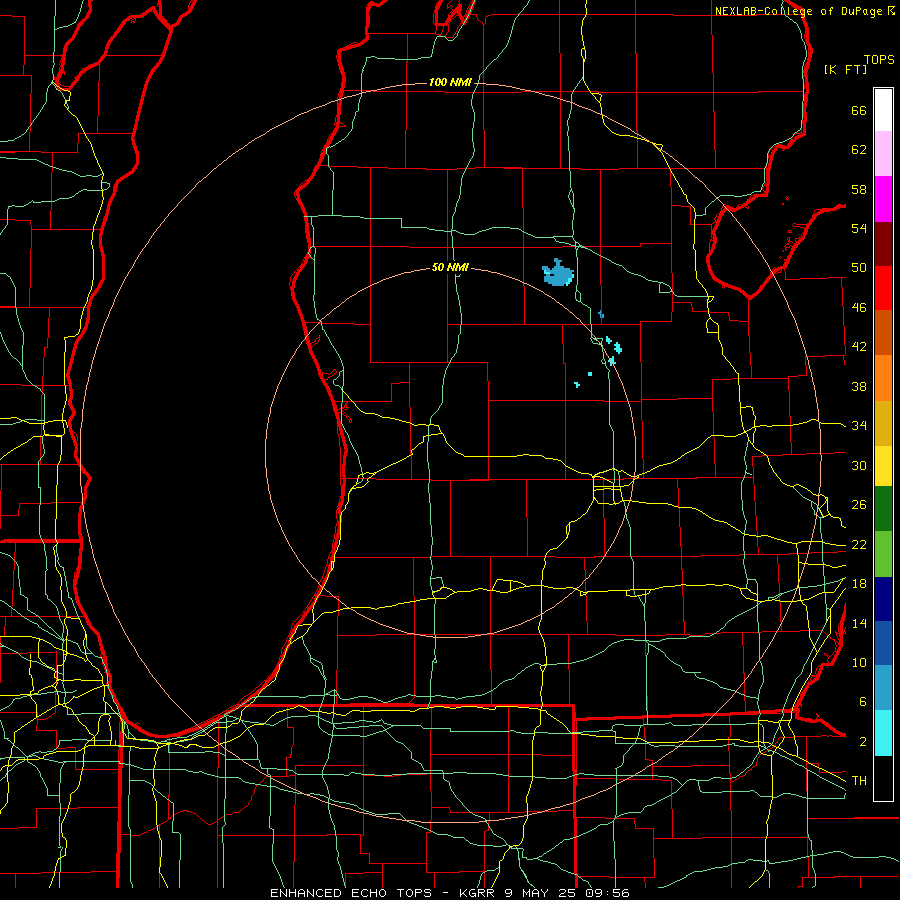
Task: Select the dark red maroon legend segment
Action: pyautogui.click(x=883, y=244)
